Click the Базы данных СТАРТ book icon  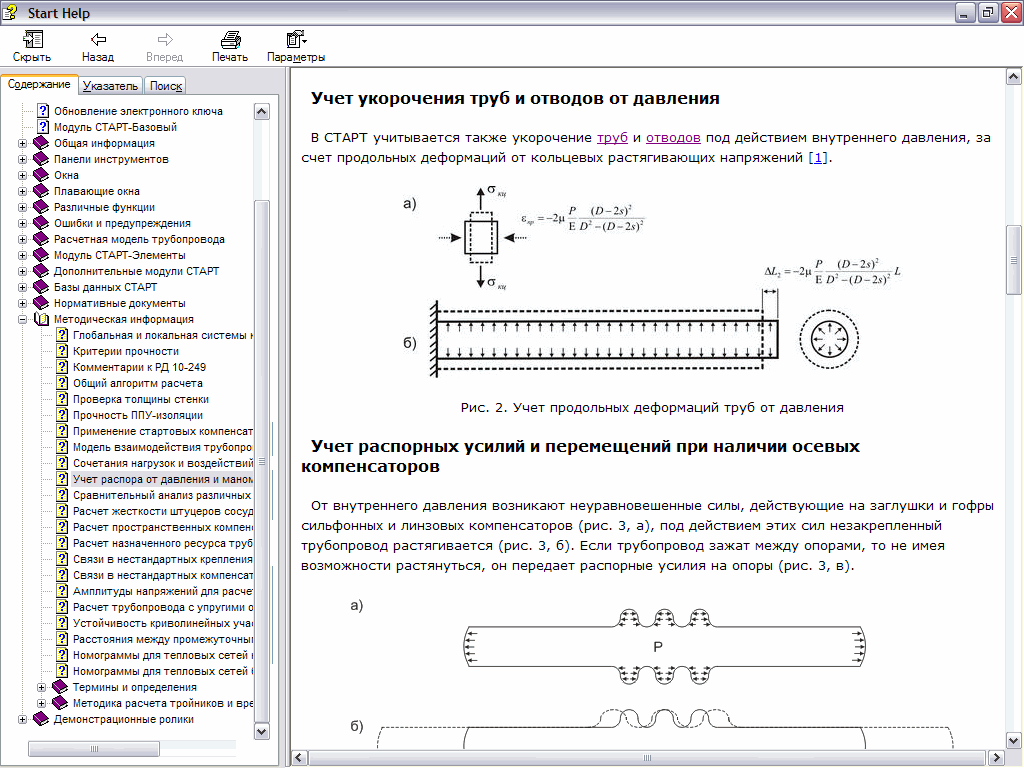[41, 287]
